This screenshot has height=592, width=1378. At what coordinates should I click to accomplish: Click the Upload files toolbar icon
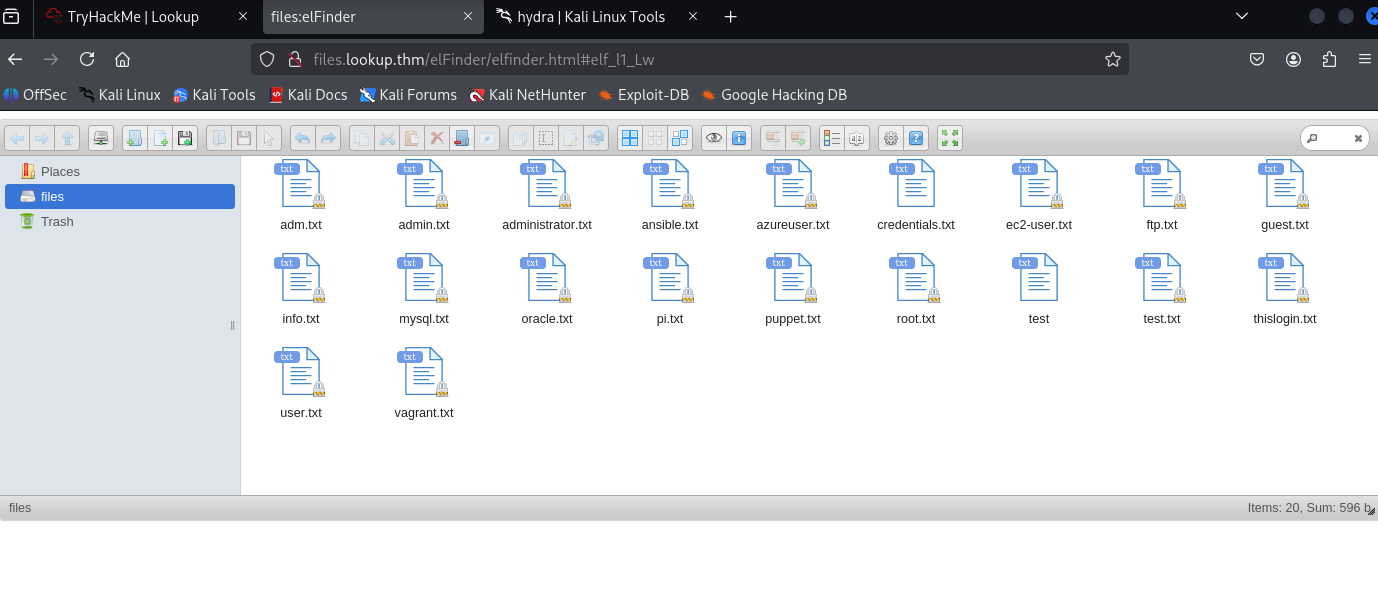(185, 138)
